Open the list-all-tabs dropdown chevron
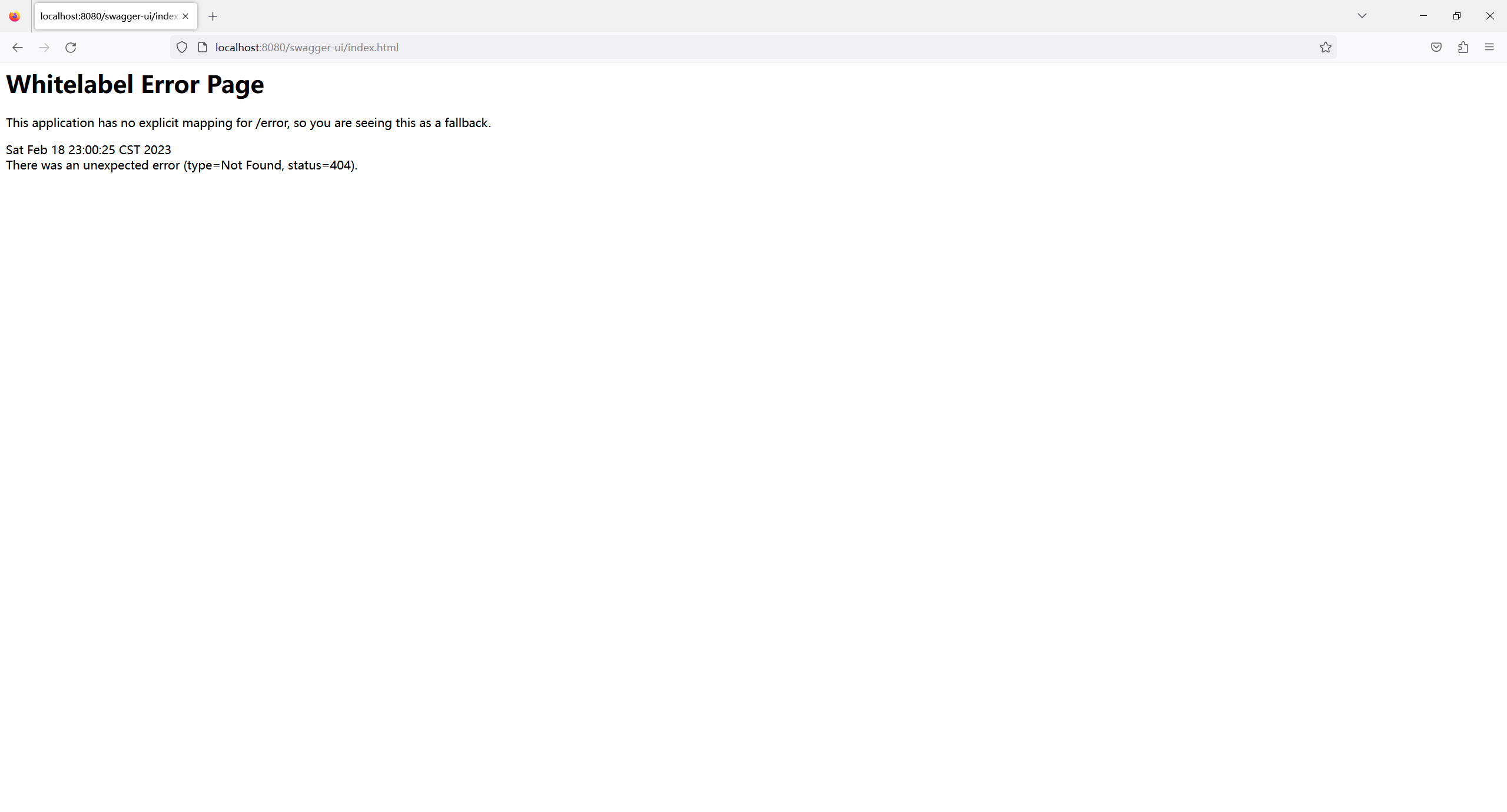This screenshot has height=812, width=1507. pyautogui.click(x=1362, y=16)
